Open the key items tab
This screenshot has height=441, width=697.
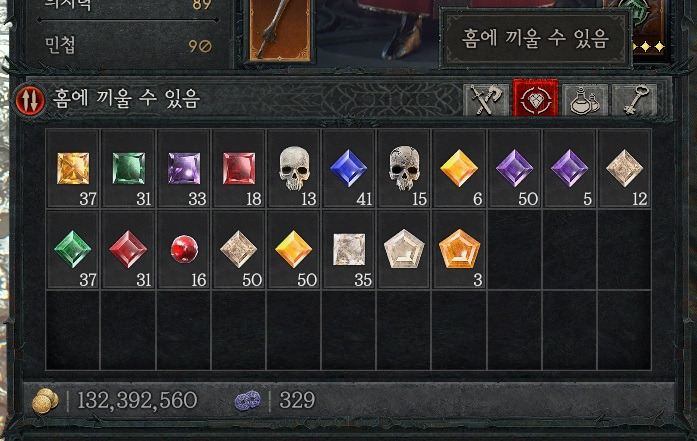[635, 100]
